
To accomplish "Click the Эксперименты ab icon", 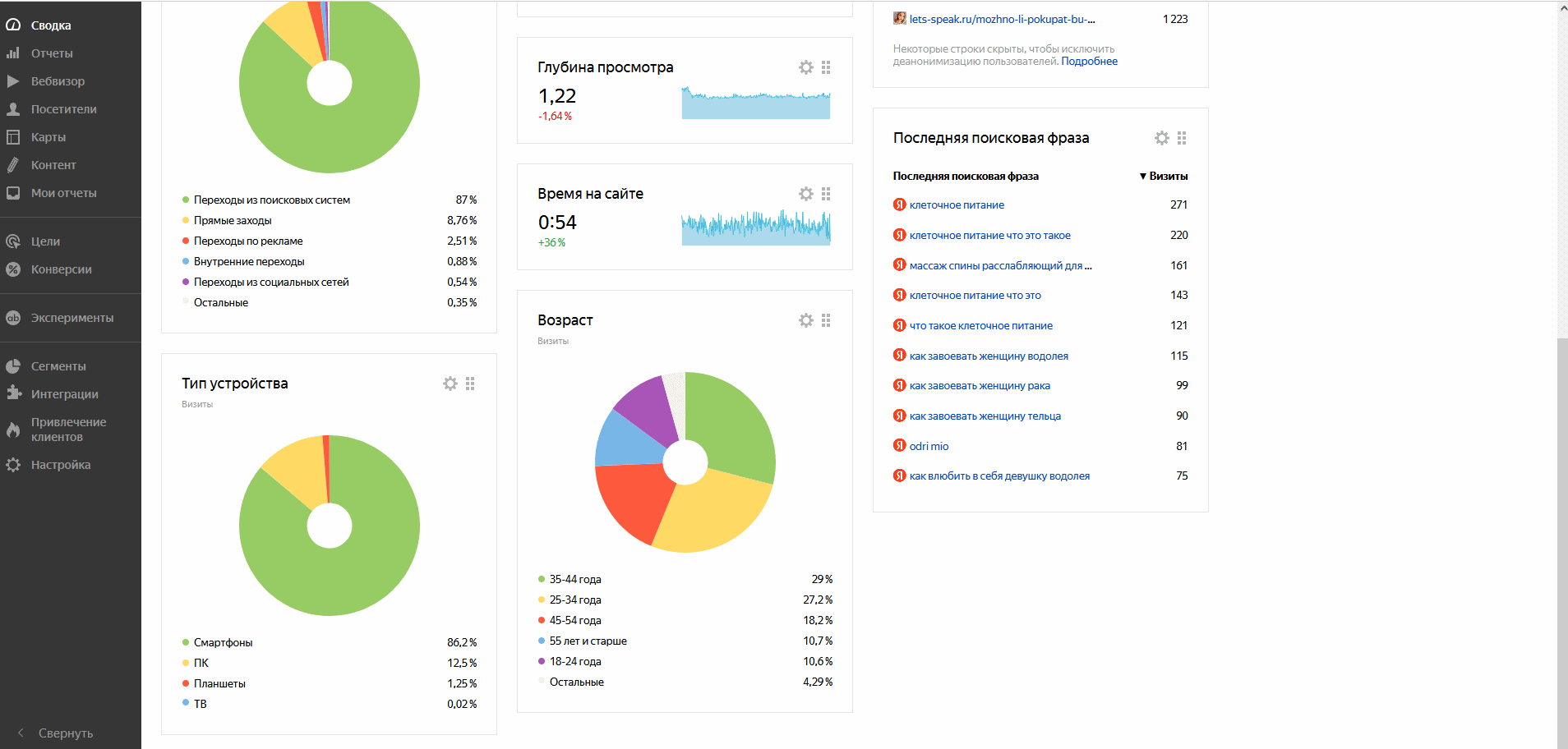I will click(x=13, y=318).
